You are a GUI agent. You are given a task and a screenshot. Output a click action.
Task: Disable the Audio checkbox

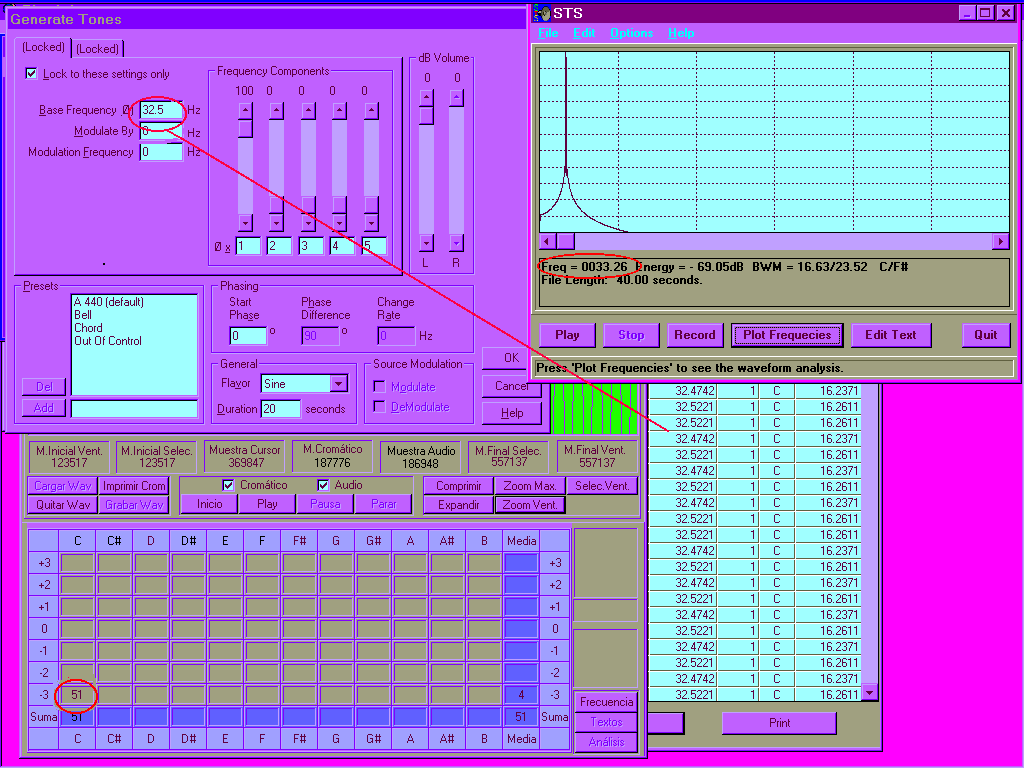click(x=323, y=485)
